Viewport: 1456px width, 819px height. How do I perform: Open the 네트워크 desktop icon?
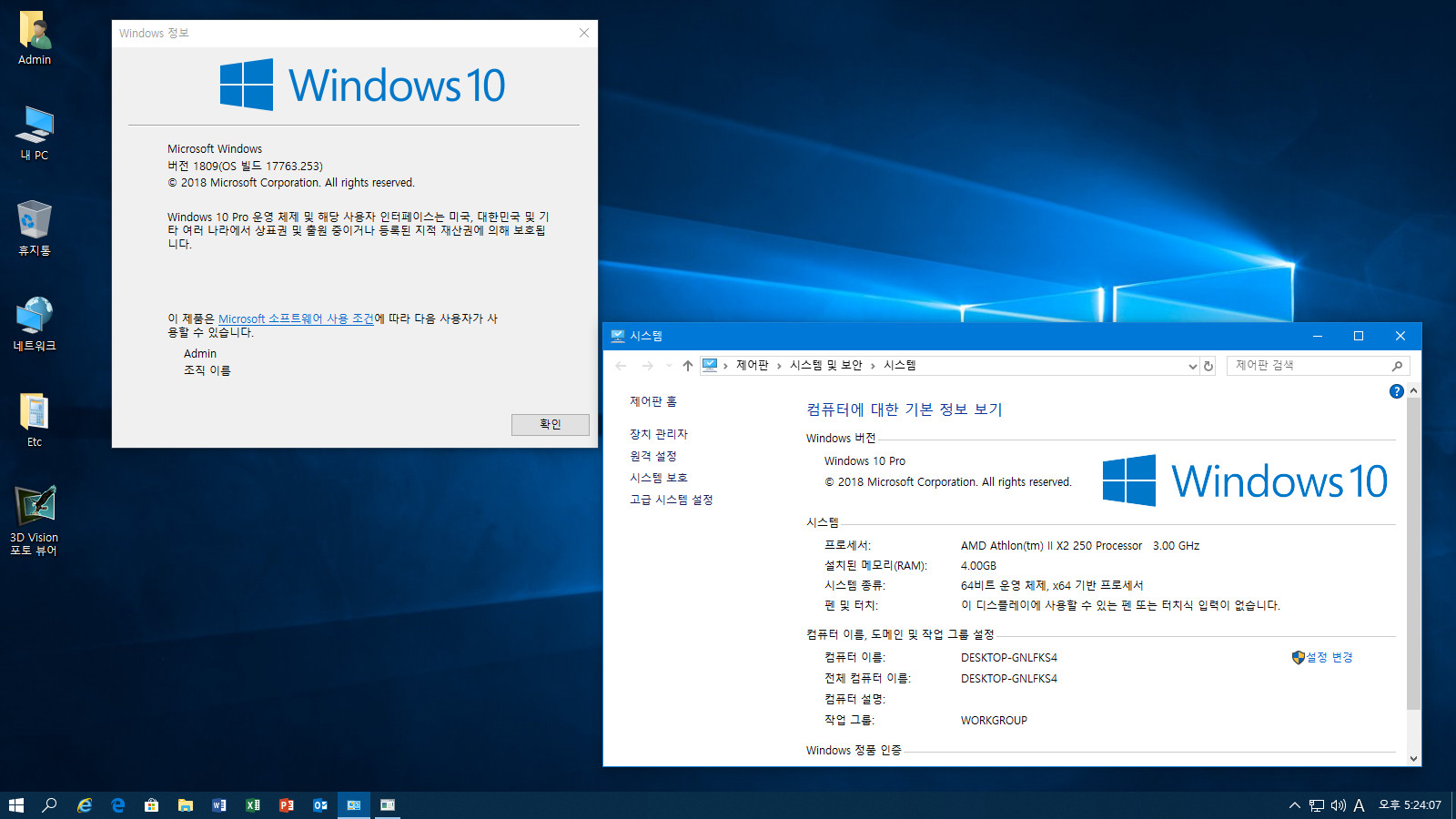pyautogui.click(x=35, y=324)
